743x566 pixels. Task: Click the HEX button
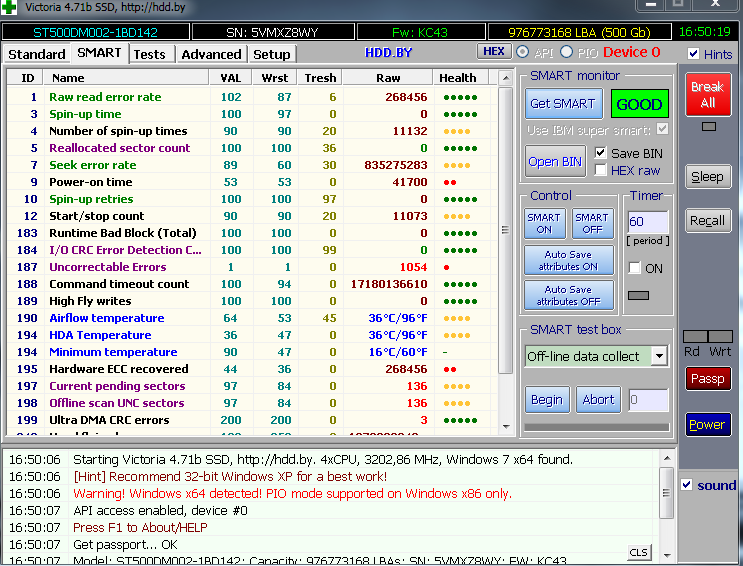[494, 51]
